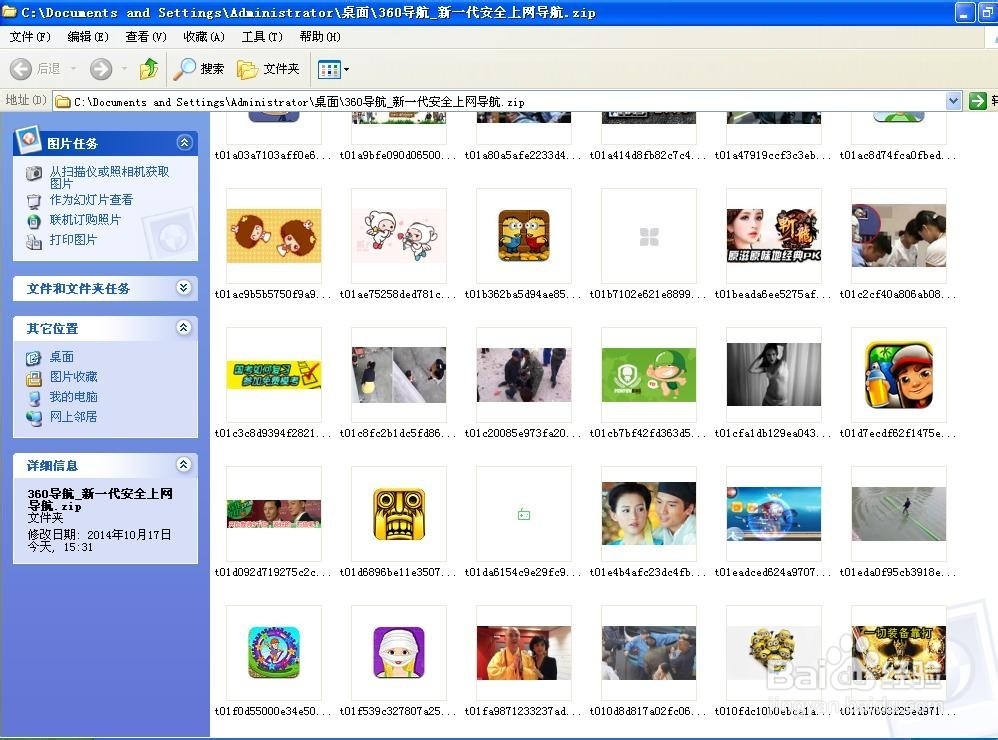Select colorful game icon thumbnail t01f0d55000e34e50
This screenshot has height=740, width=998.
[274, 653]
